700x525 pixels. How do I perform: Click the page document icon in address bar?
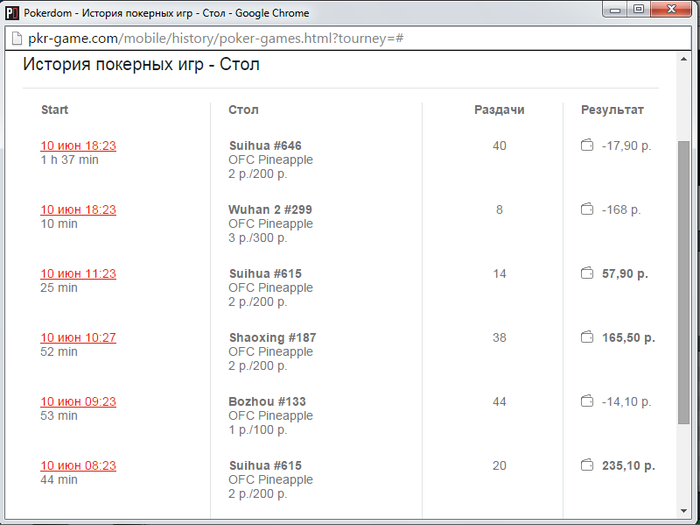[17, 38]
